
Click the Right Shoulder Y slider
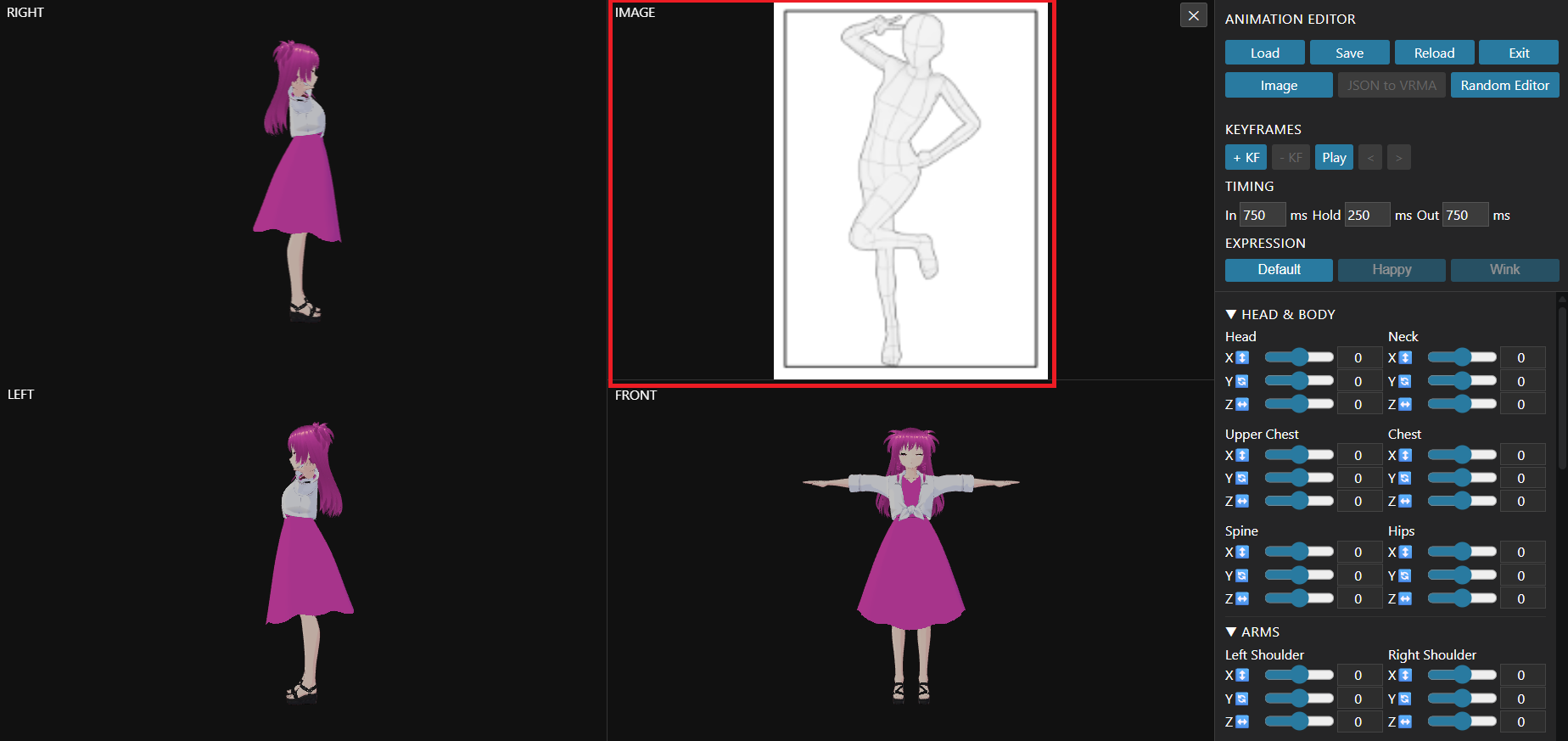pyautogui.click(x=1462, y=699)
